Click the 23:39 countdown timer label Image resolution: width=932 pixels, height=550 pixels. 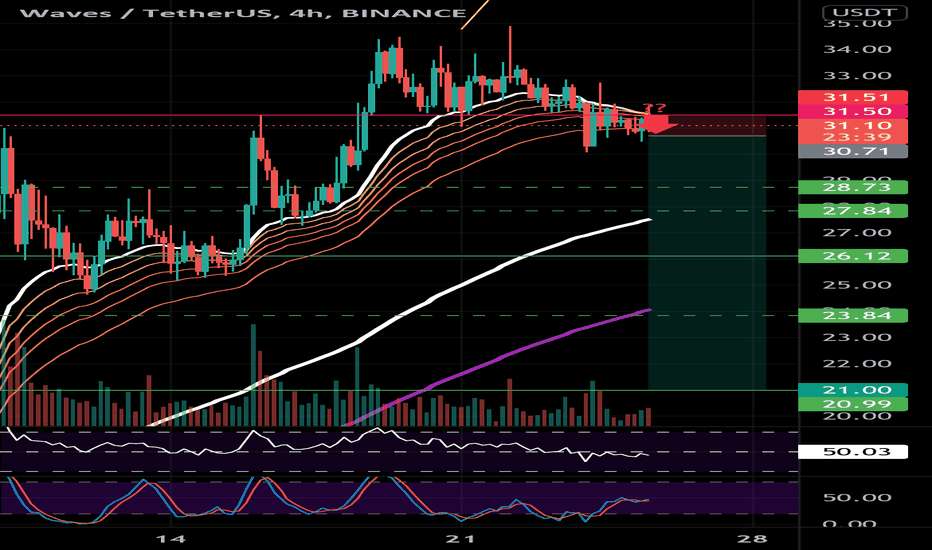[x=853, y=137]
